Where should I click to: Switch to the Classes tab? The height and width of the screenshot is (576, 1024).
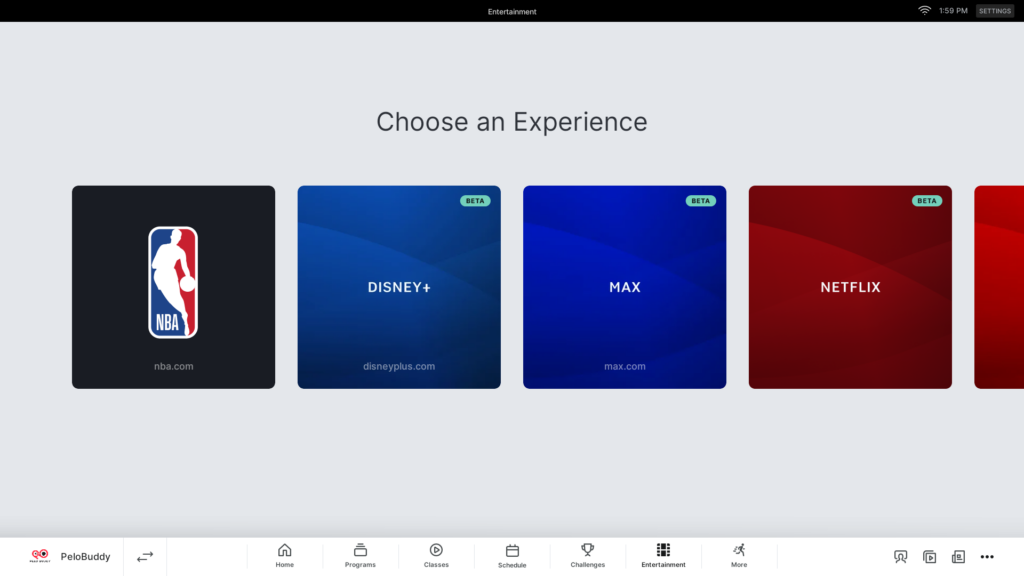(436, 556)
